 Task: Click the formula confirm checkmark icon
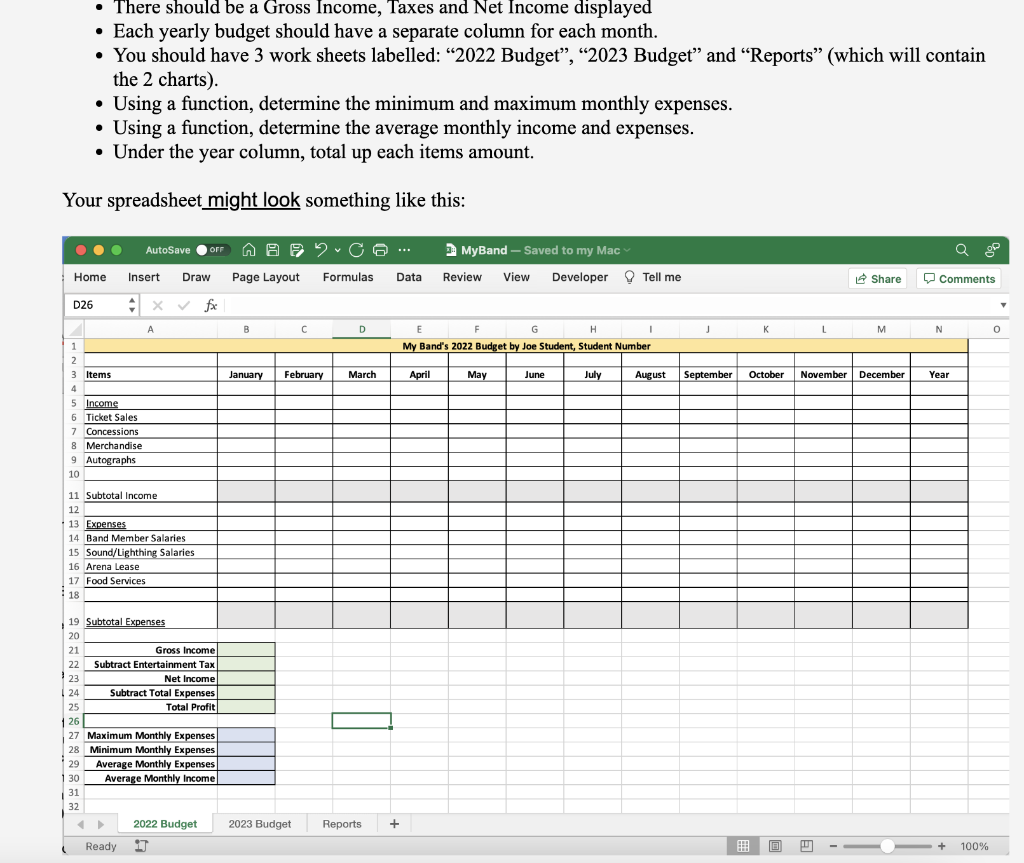point(184,305)
